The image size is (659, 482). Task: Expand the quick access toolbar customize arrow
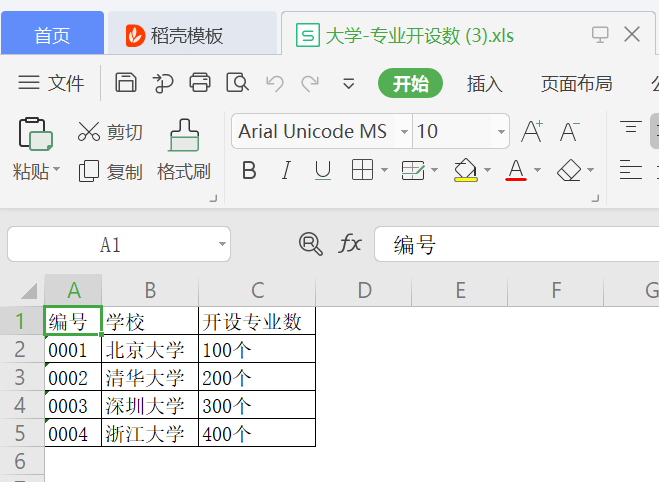tap(348, 84)
